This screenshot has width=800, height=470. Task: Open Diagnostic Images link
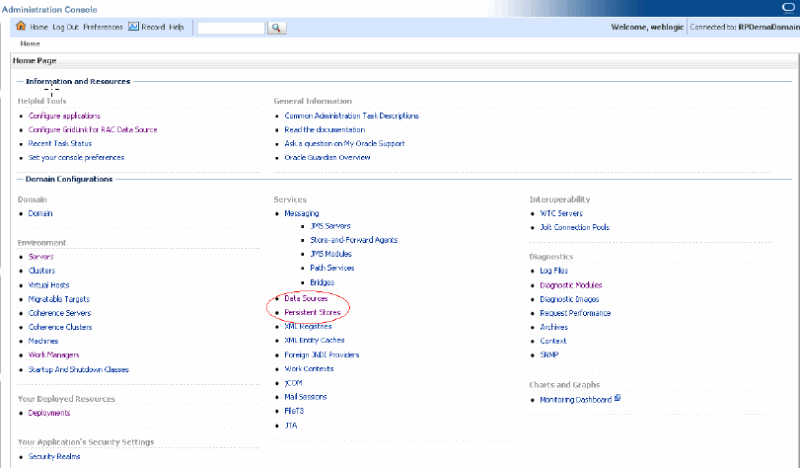569,299
